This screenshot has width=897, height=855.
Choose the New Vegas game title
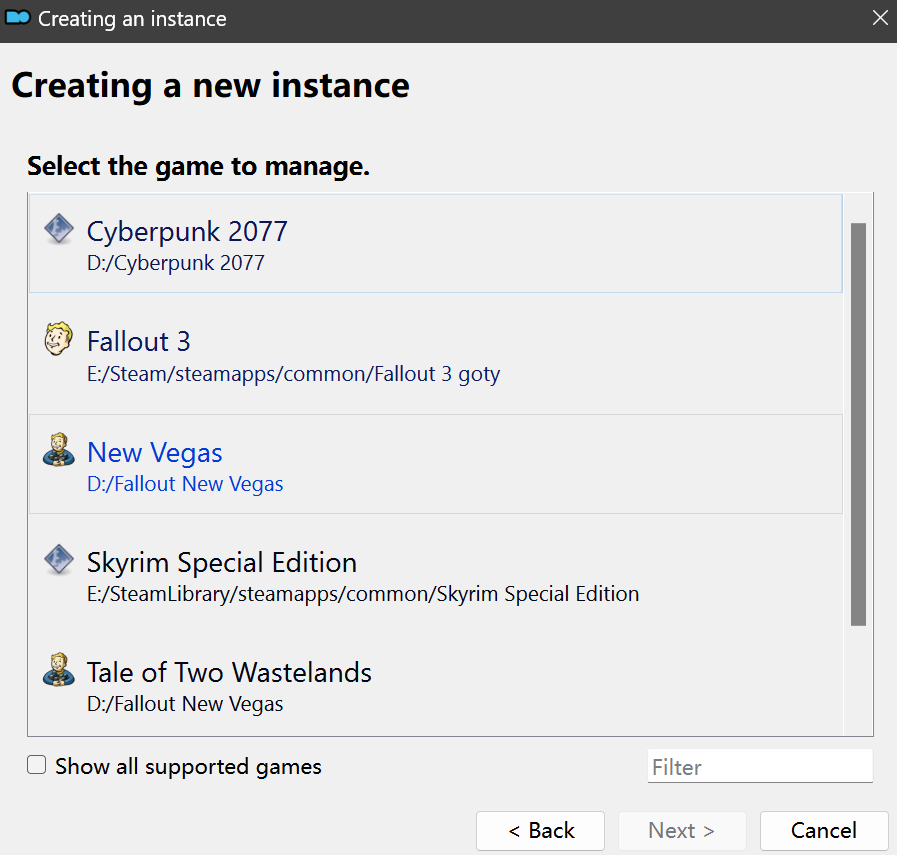154,452
